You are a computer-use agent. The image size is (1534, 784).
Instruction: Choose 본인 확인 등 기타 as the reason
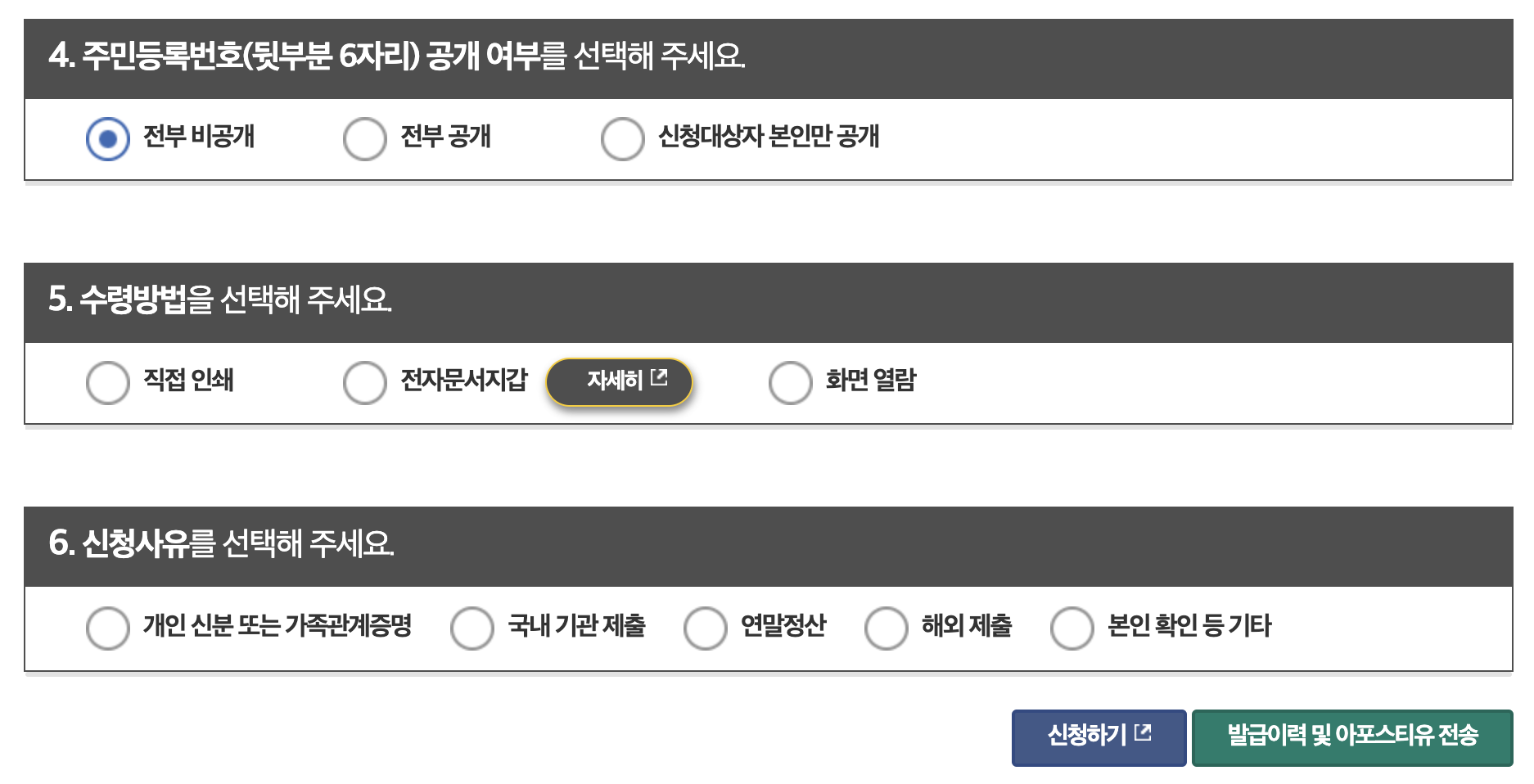point(1071,628)
